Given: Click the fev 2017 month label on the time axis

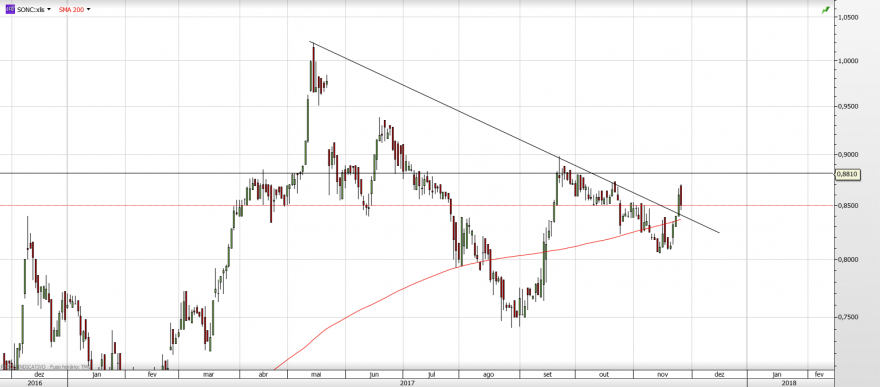Looking at the screenshot, I should pos(152,374).
